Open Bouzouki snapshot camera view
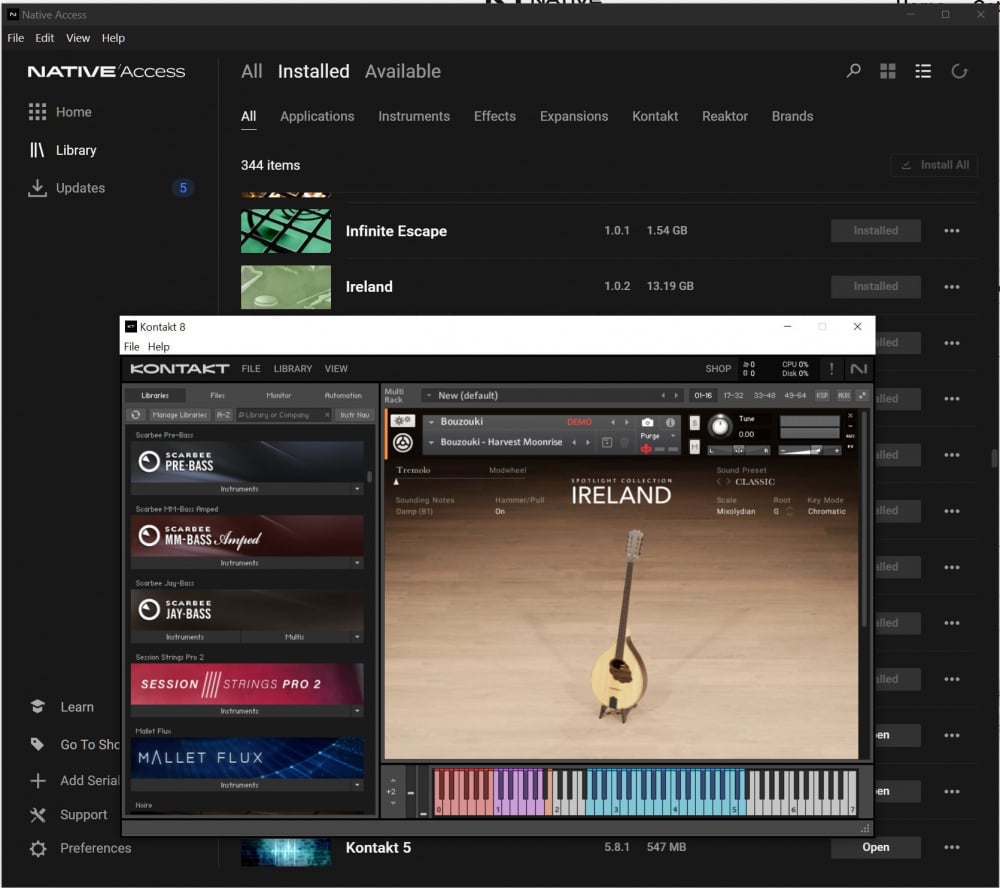 pos(647,422)
